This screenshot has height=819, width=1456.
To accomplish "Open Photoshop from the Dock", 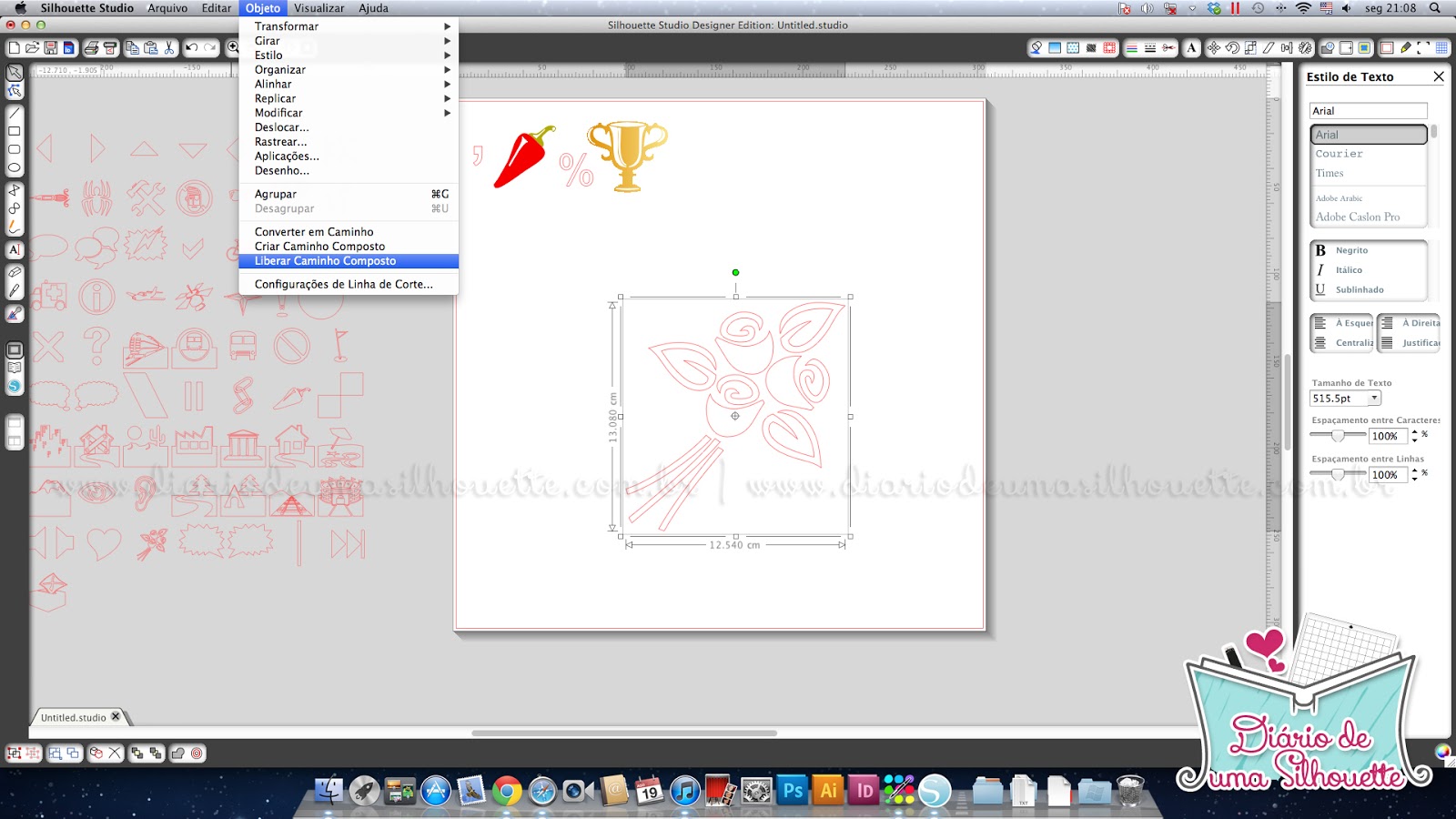I will point(793,790).
